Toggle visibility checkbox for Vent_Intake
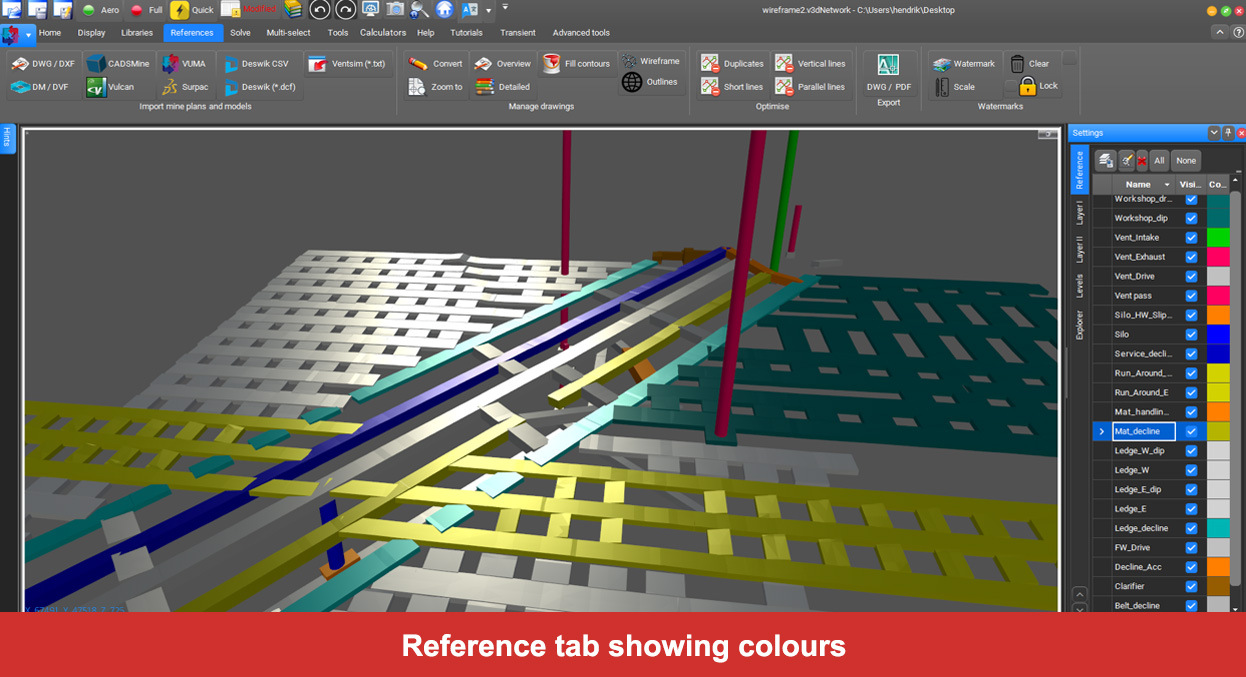This screenshot has height=677, width=1246. pyautogui.click(x=1191, y=238)
